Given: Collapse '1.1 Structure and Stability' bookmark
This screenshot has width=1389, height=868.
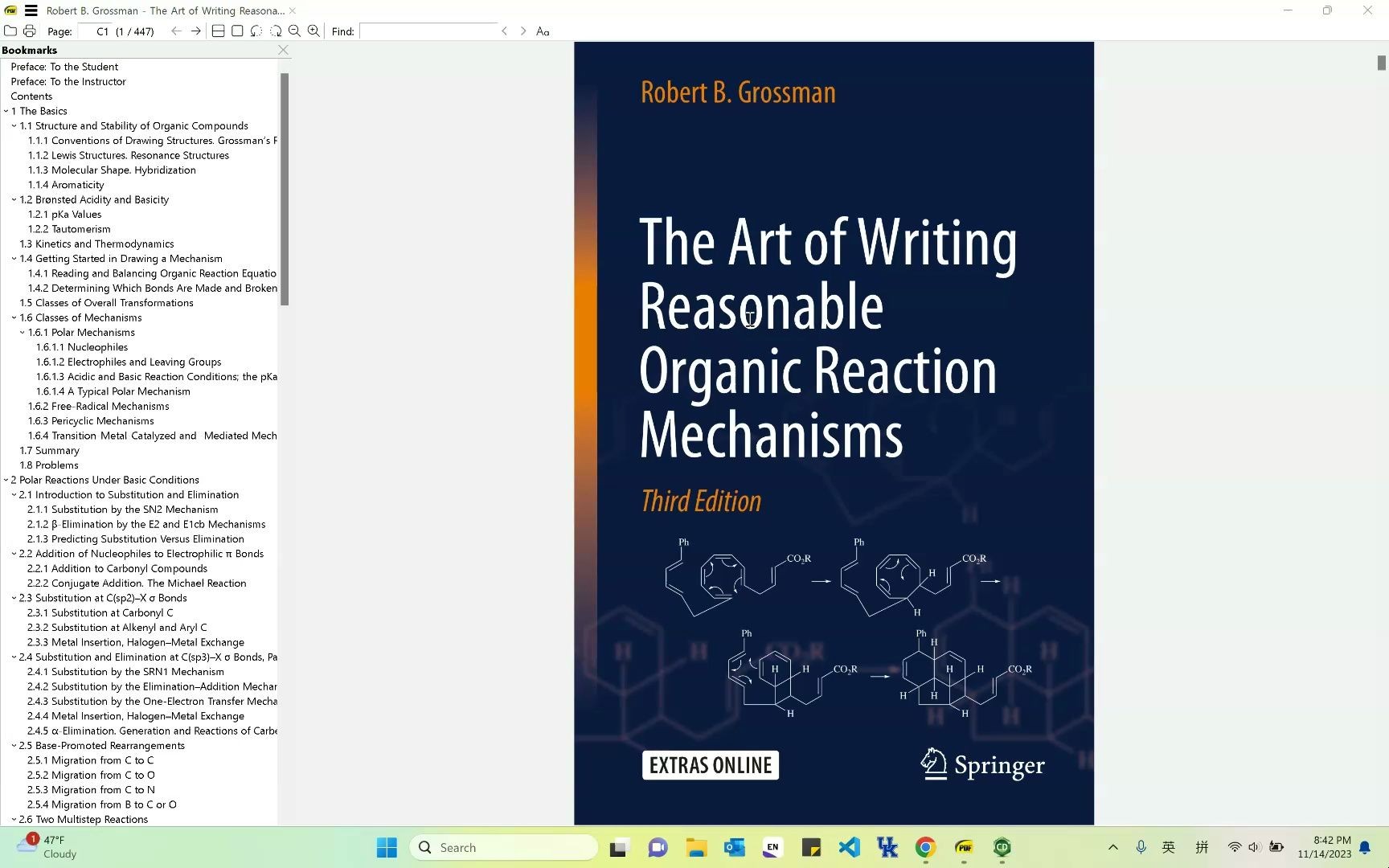Looking at the screenshot, I should 14,125.
